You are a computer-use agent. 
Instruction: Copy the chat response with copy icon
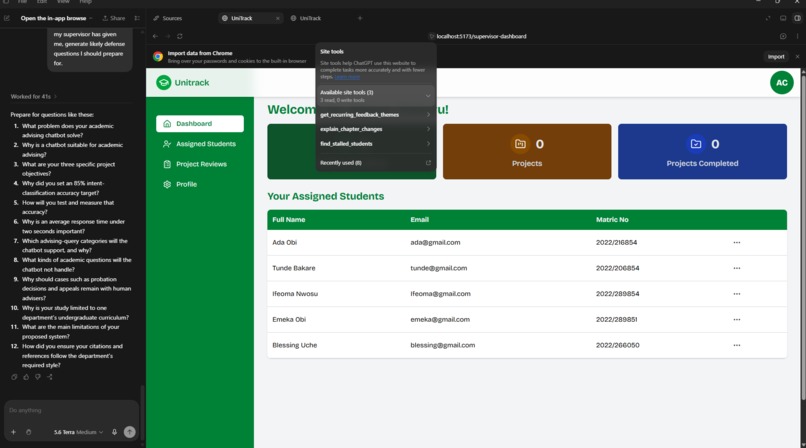14,377
